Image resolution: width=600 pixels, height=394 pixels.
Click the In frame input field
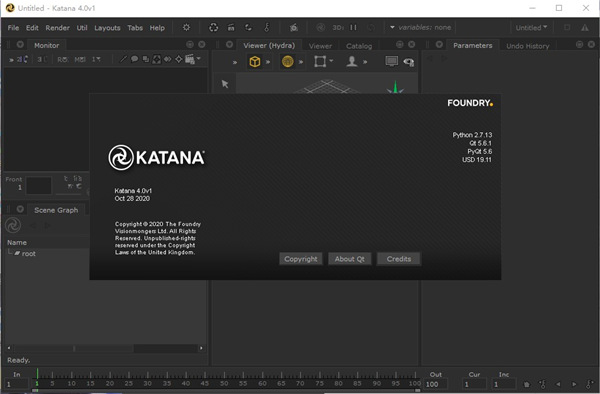17,384
